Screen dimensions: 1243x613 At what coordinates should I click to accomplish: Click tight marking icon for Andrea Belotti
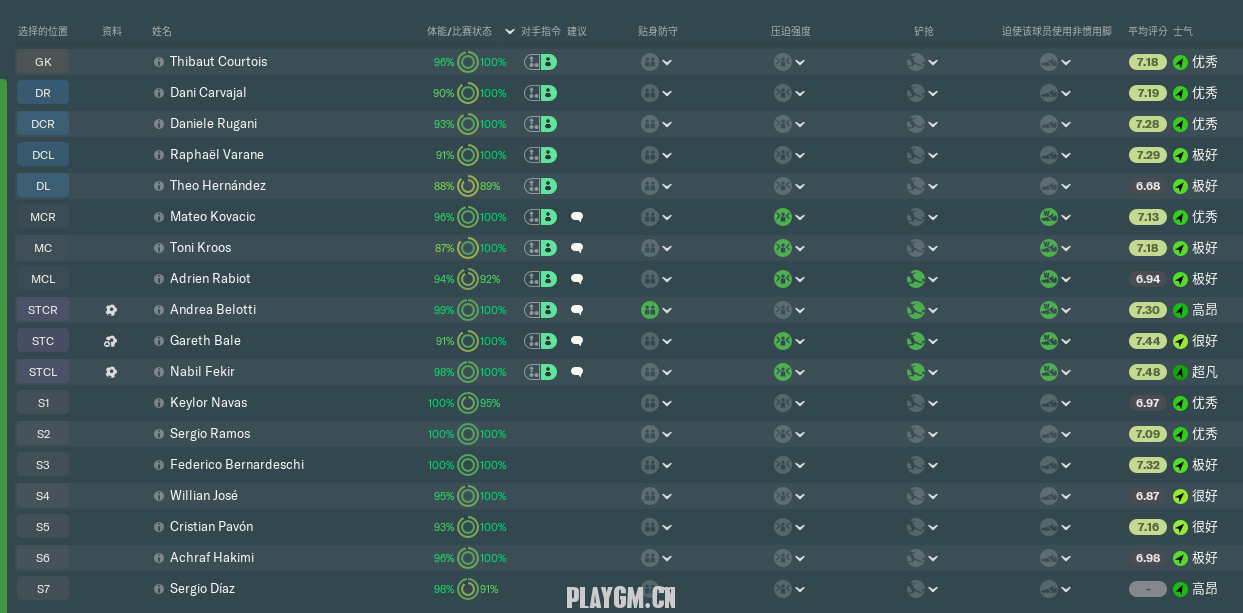[650, 310]
